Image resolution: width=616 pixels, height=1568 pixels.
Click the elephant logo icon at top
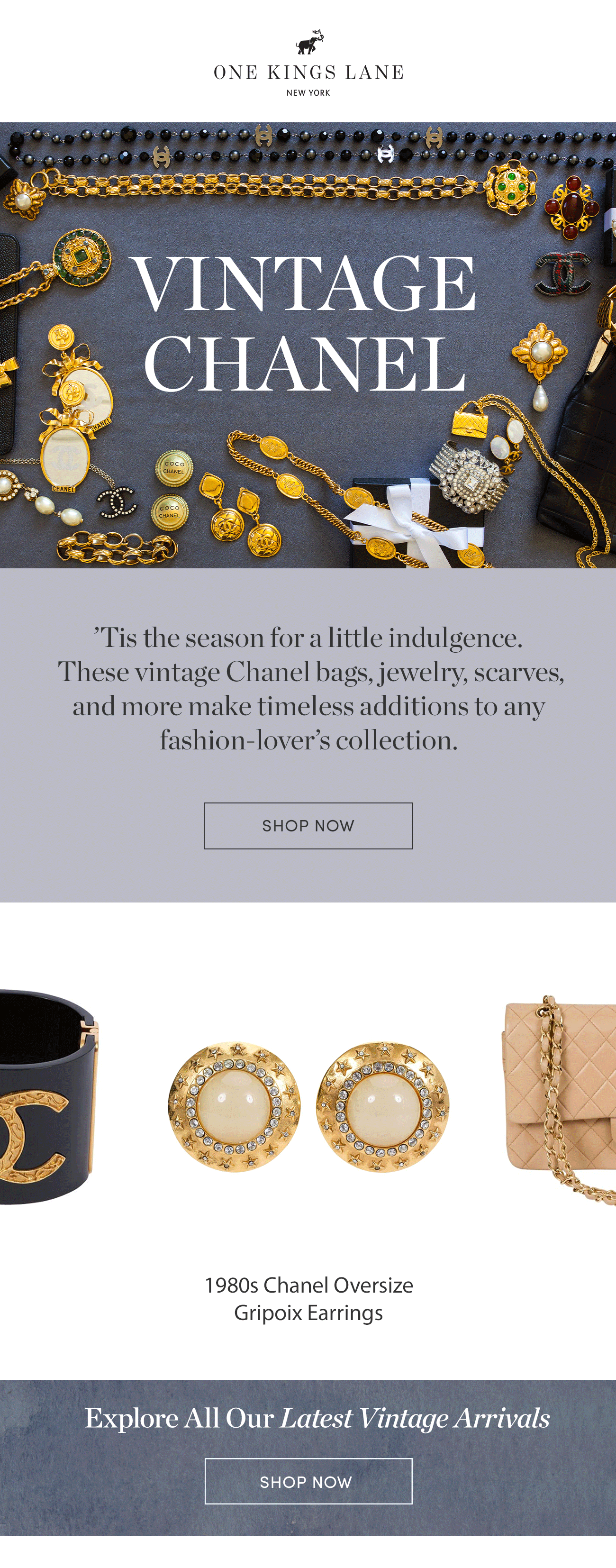pos(309,42)
